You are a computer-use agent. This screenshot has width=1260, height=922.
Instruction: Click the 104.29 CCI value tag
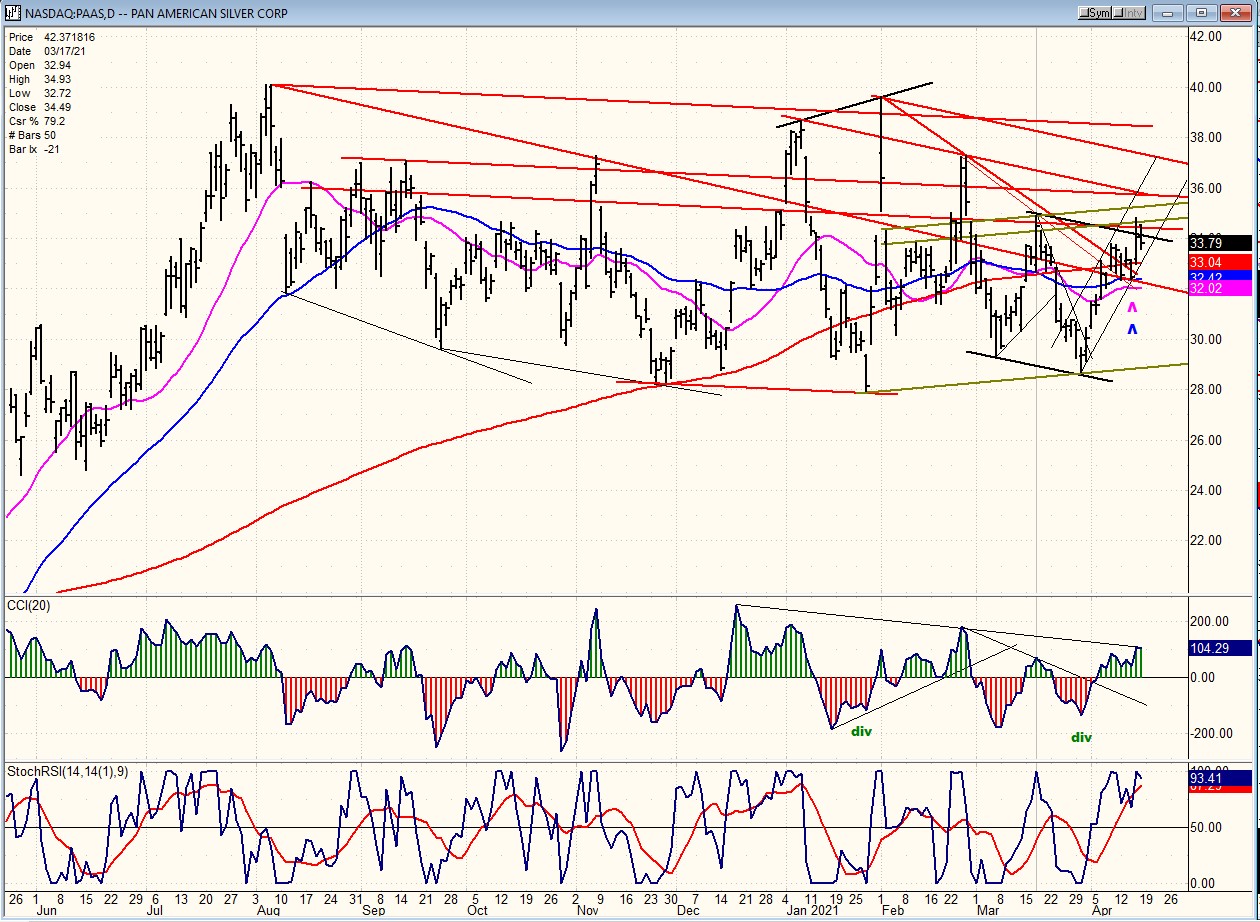tap(1219, 648)
